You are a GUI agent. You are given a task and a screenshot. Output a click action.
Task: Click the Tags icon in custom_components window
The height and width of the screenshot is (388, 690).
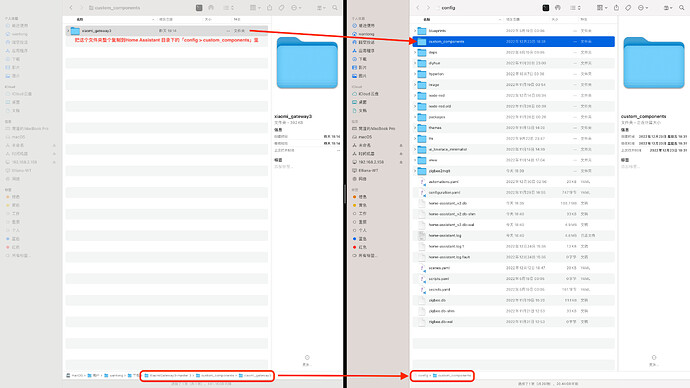[281, 8]
